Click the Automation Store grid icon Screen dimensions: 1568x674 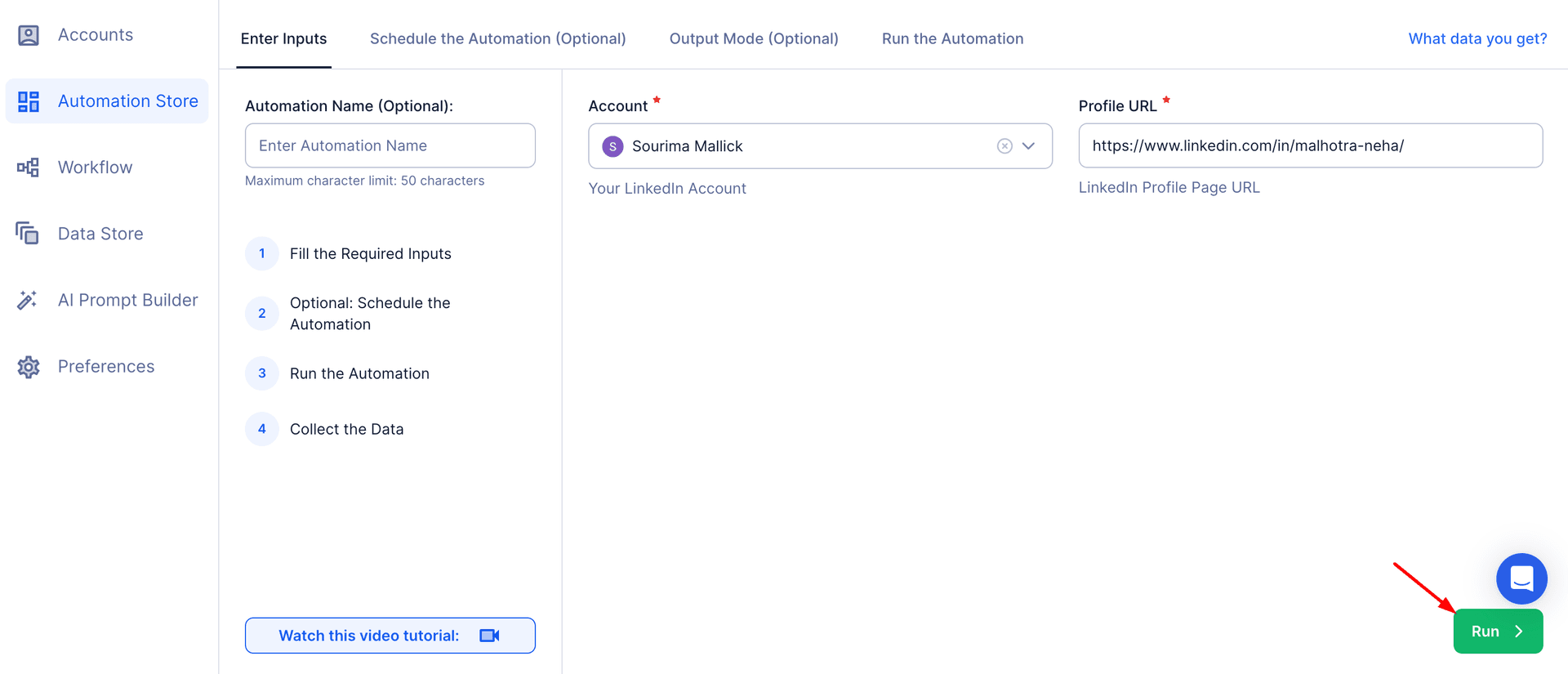coord(29,101)
